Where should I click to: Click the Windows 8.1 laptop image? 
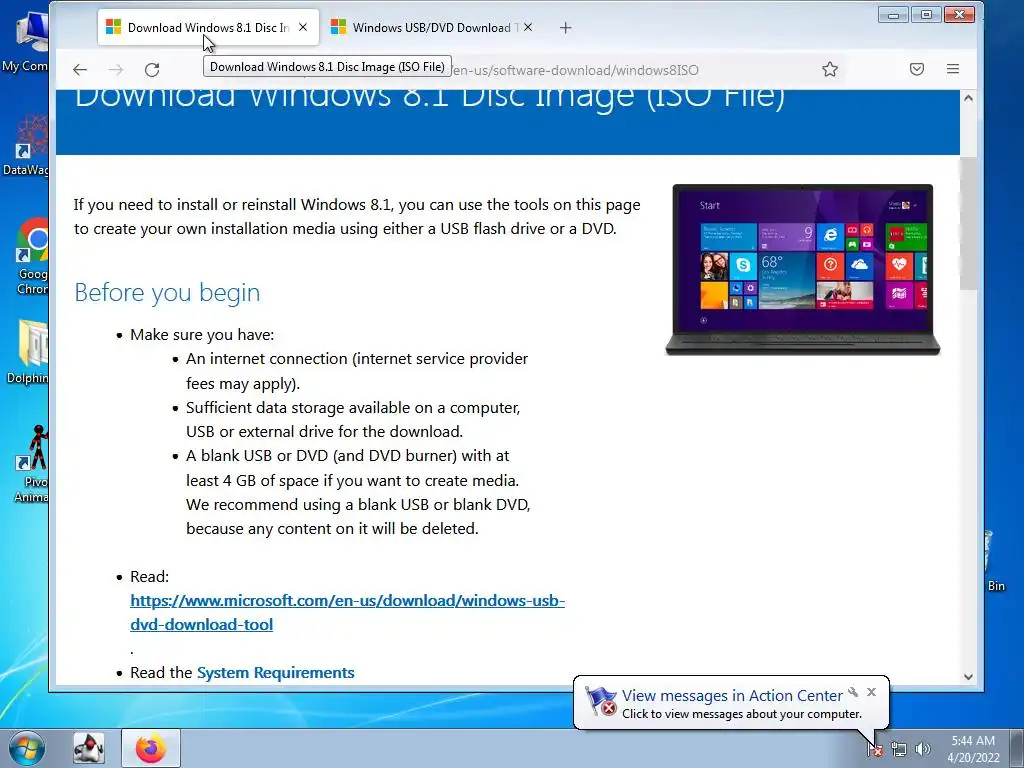(802, 270)
